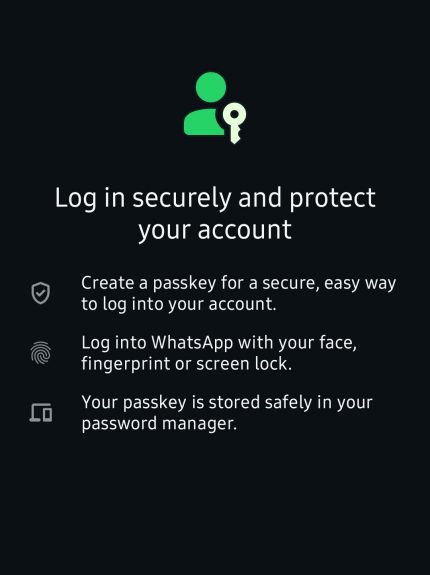The image size is (430, 575).
Task: Tap the line 'to log into your account.'
Action: tap(179, 304)
